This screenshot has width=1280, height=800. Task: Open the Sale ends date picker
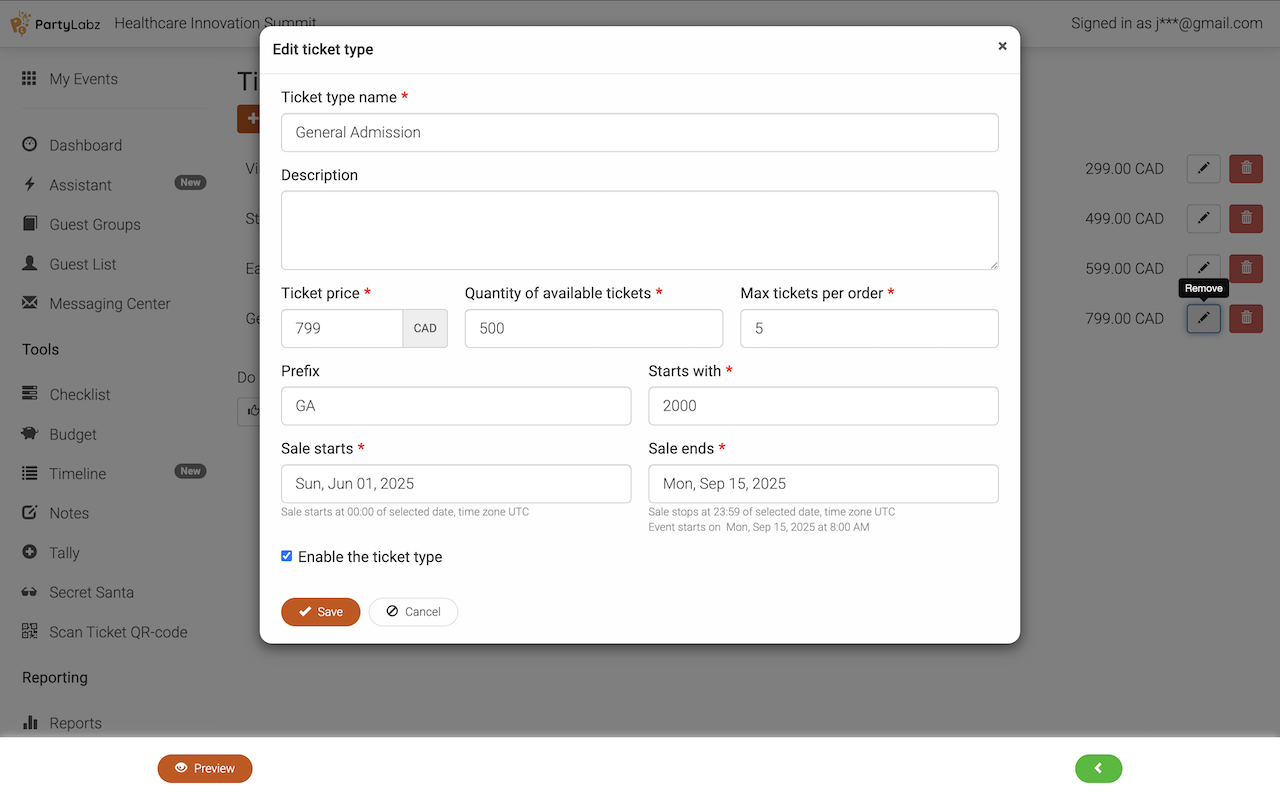[x=823, y=484]
